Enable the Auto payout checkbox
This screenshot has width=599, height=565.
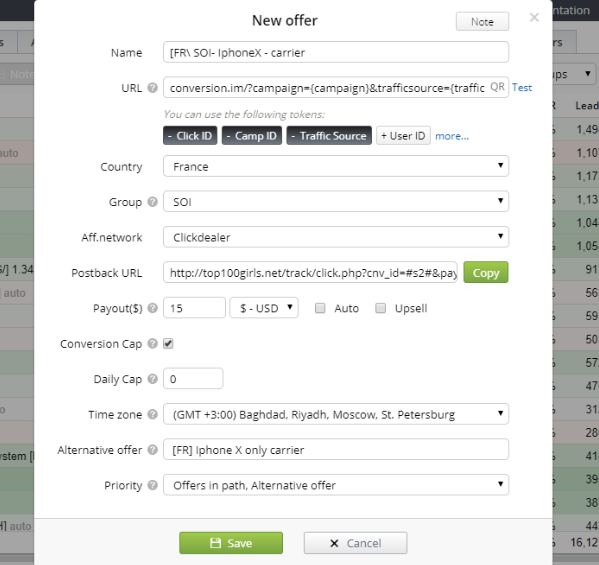tap(320, 308)
